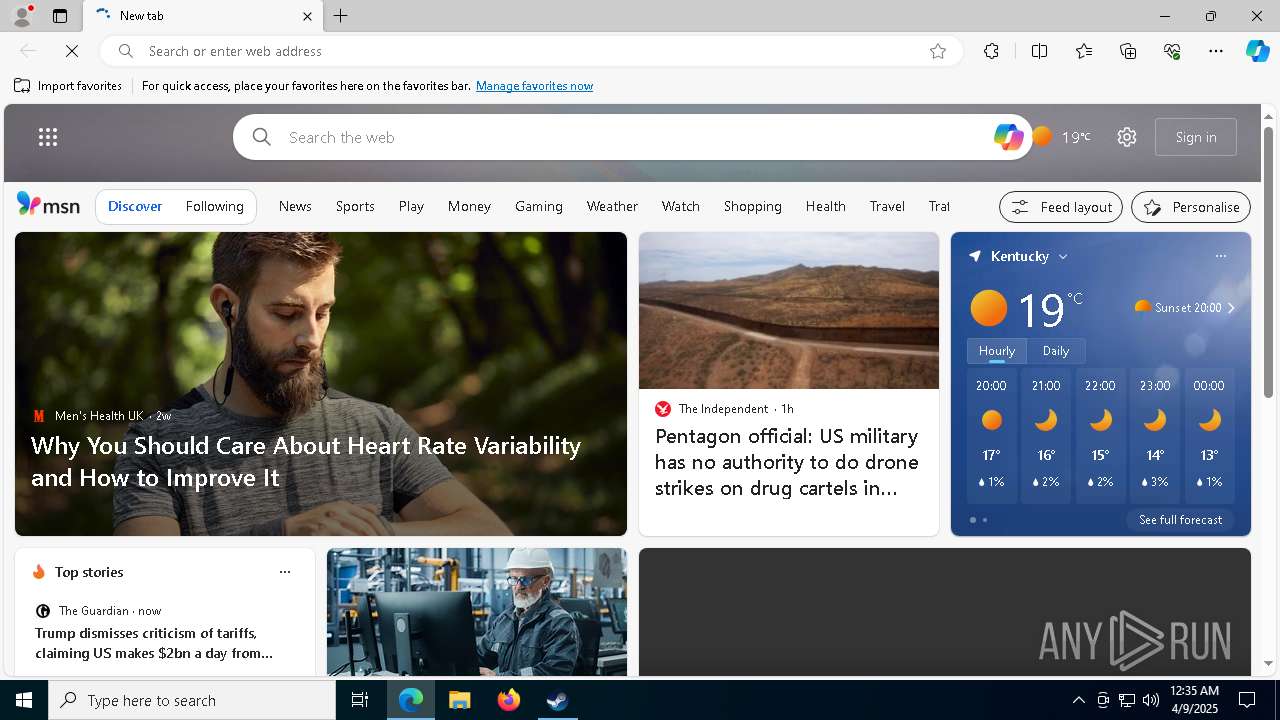Go to msn logo home
Viewport: 1280px width, 720px height.
(x=48, y=205)
